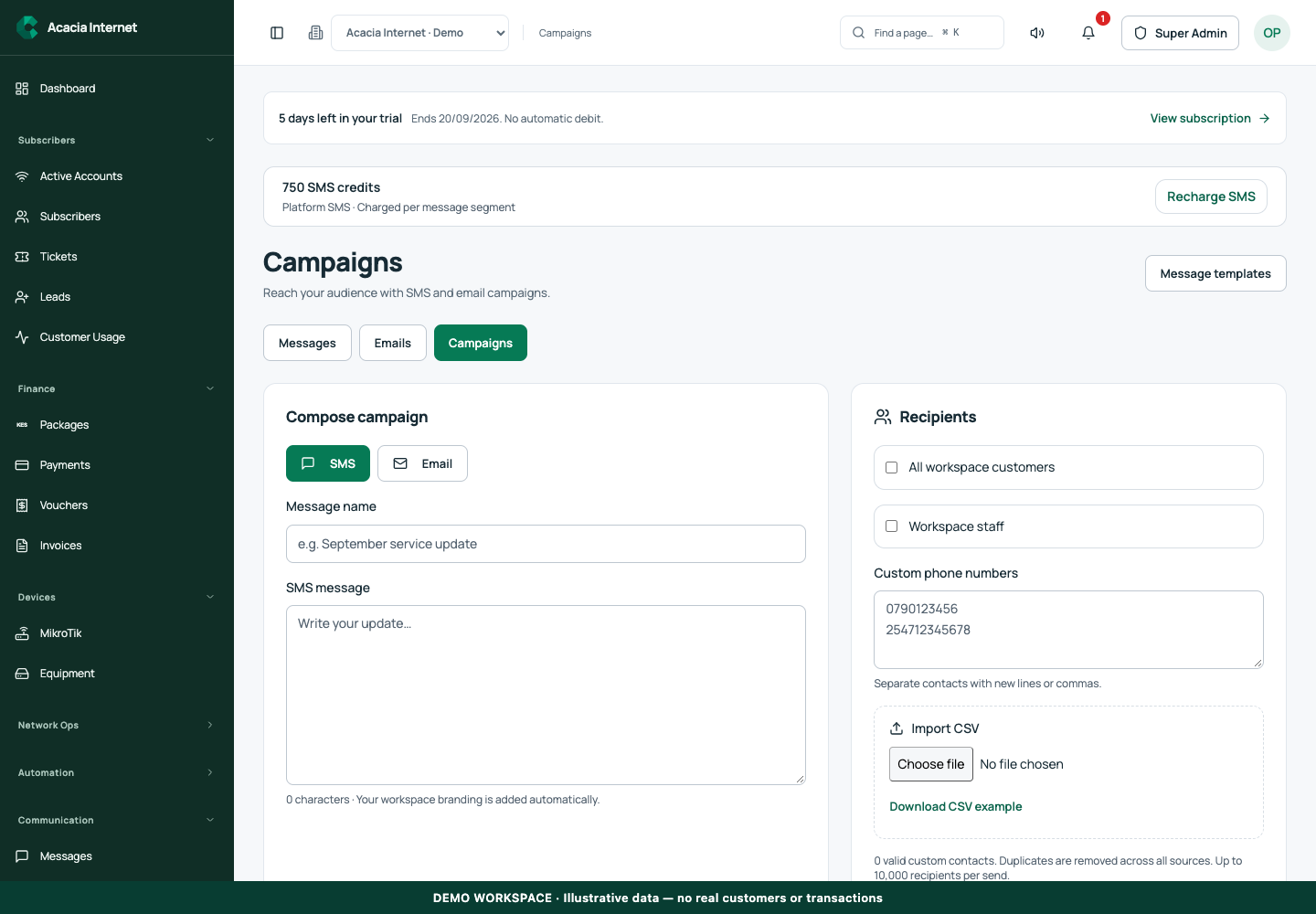Viewport: 1316px width, 914px height.
Task: Click the Choose file button
Action: [x=930, y=764]
